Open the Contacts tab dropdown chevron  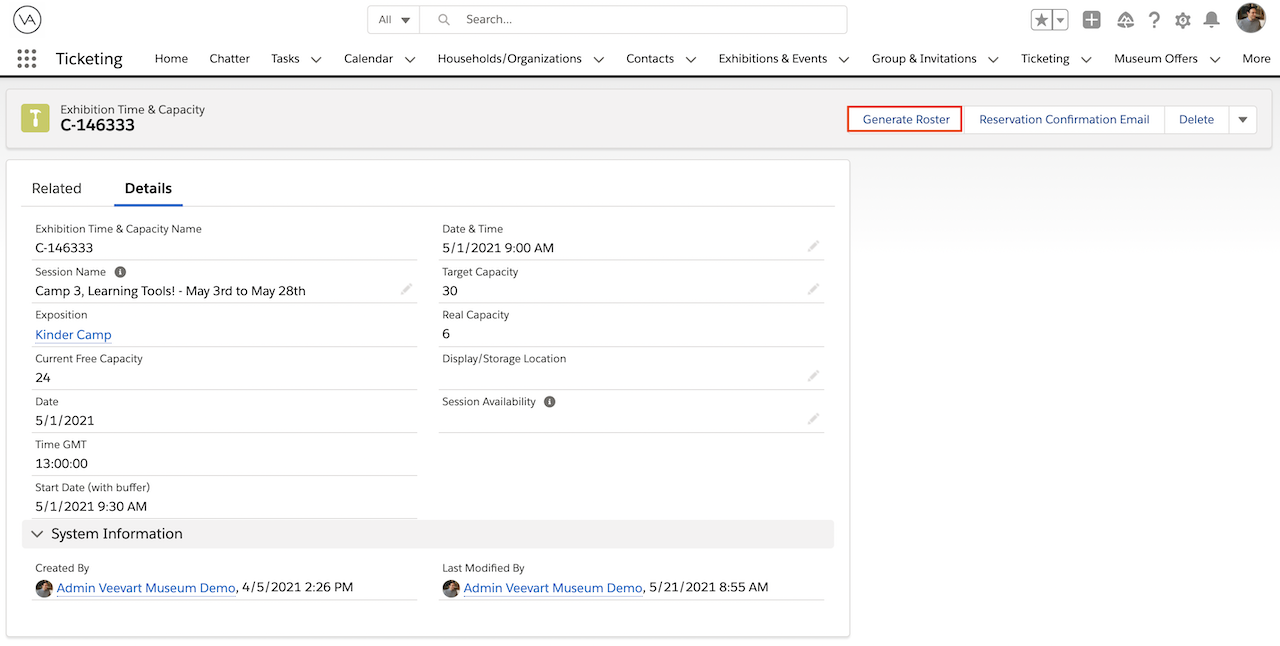pos(691,59)
